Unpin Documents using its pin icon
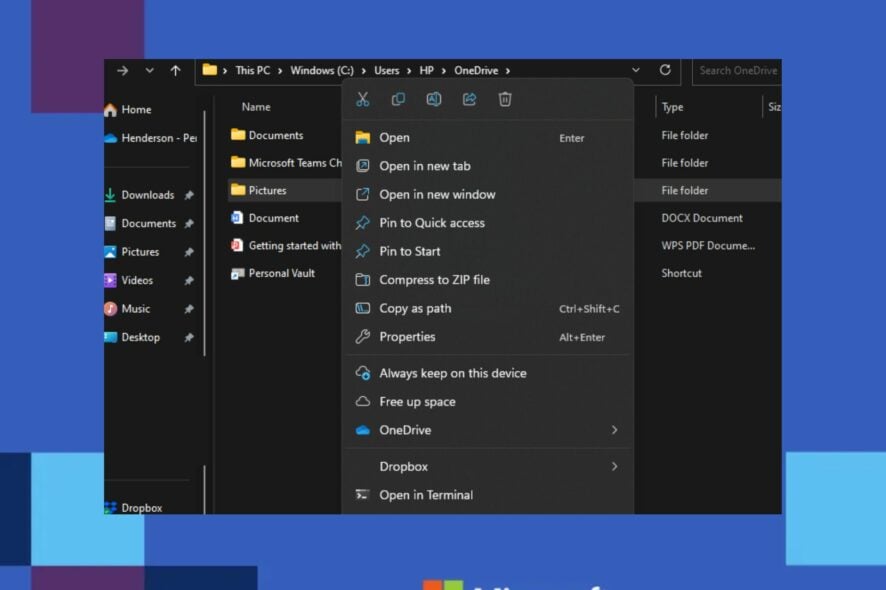The width and height of the screenshot is (886, 590). (188, 223)
